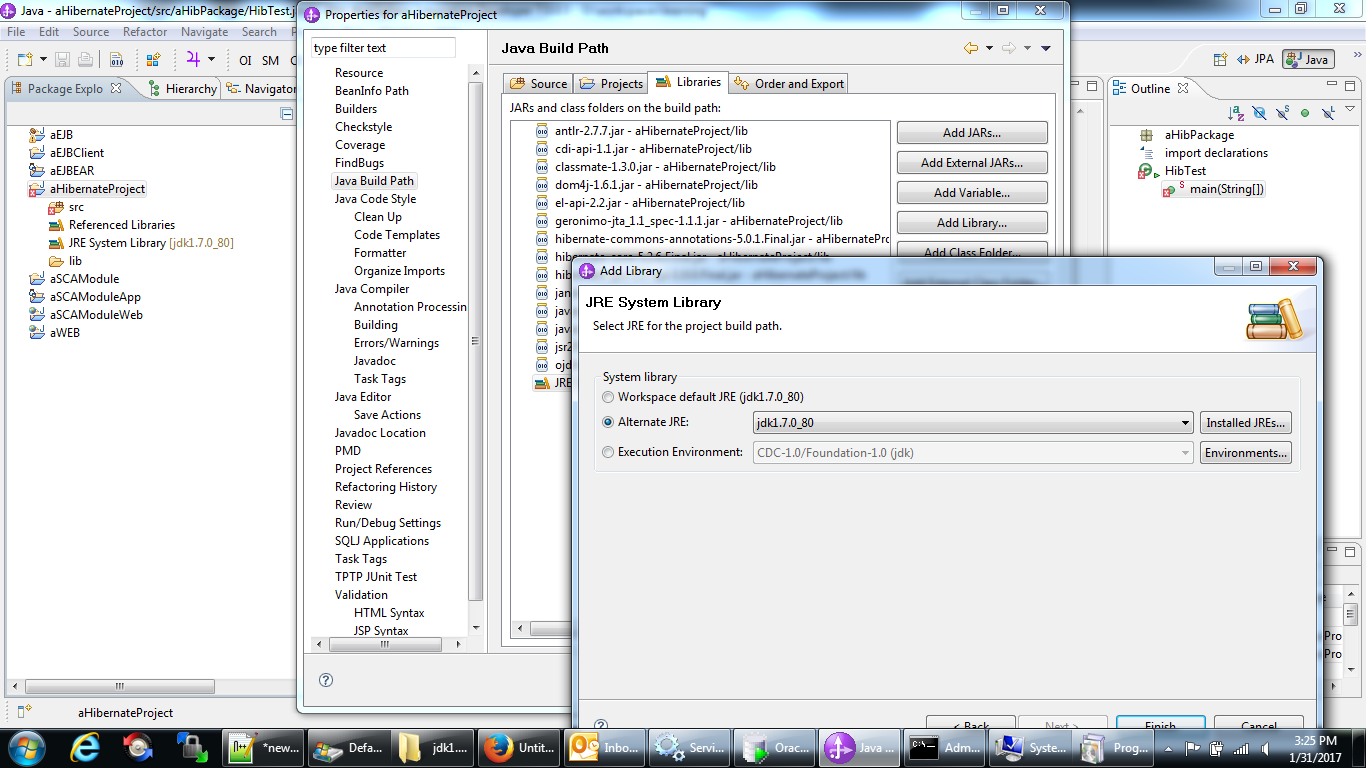Select HibTest class in Outline

[x=1185, y=171]
